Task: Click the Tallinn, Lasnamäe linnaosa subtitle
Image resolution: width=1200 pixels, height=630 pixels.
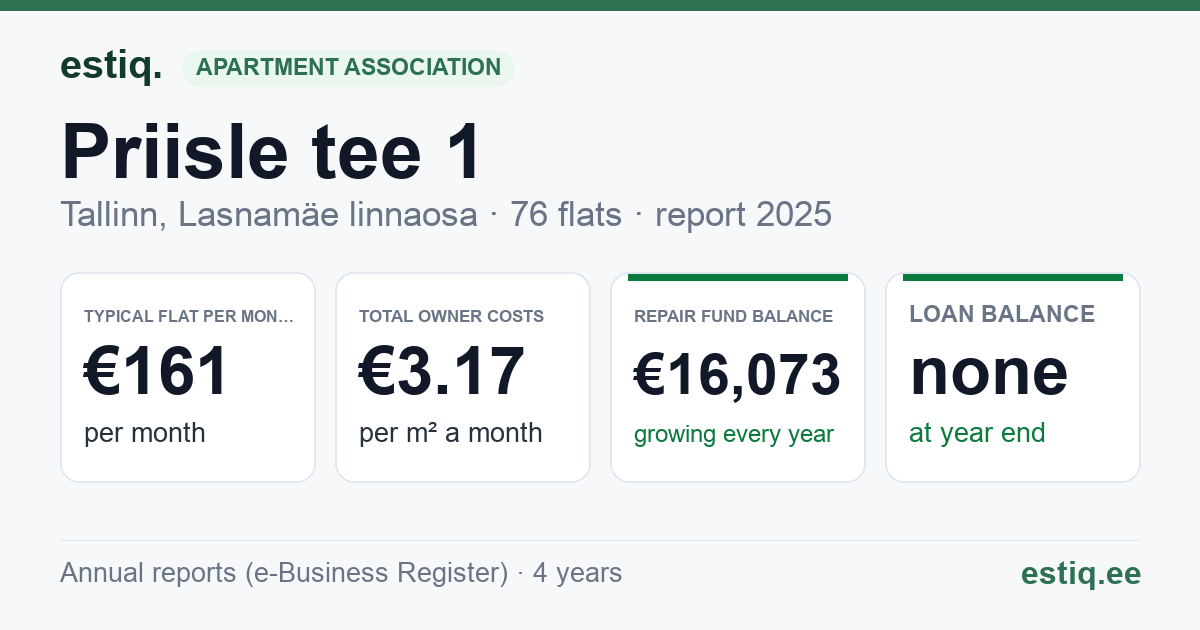Action: pyautogui.click(x=269, y=214)
